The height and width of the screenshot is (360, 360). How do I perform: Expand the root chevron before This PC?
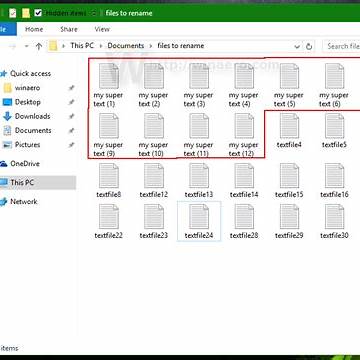63,46
